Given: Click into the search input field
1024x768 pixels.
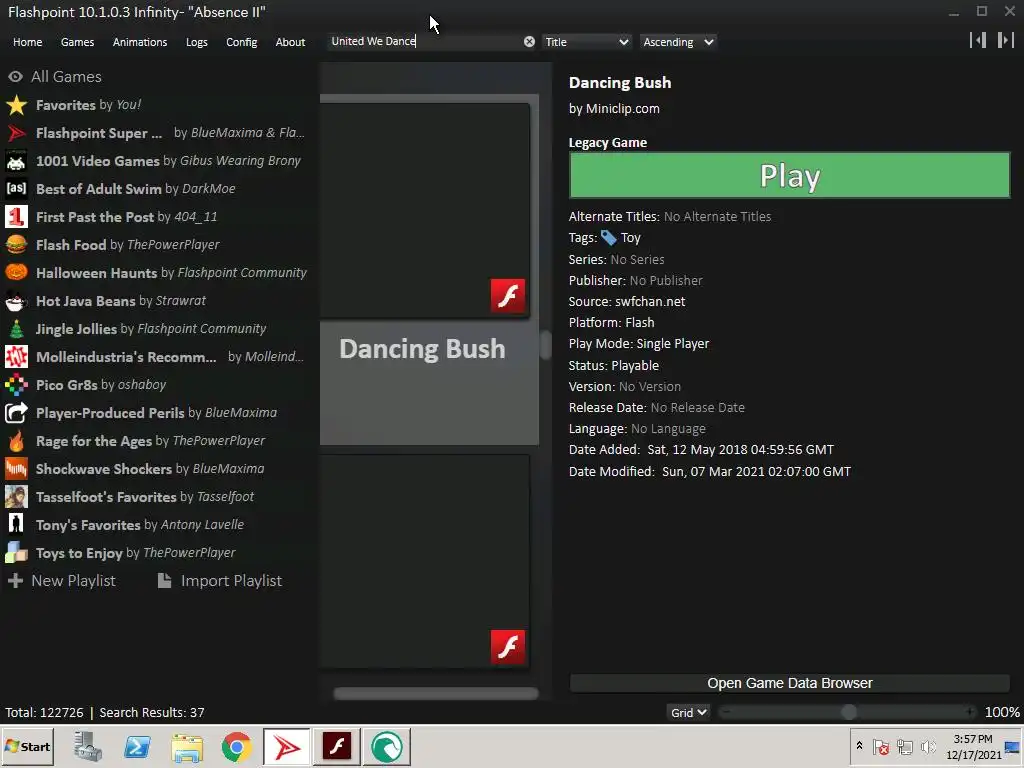Looking at the screenshot, I should (424, 42).
